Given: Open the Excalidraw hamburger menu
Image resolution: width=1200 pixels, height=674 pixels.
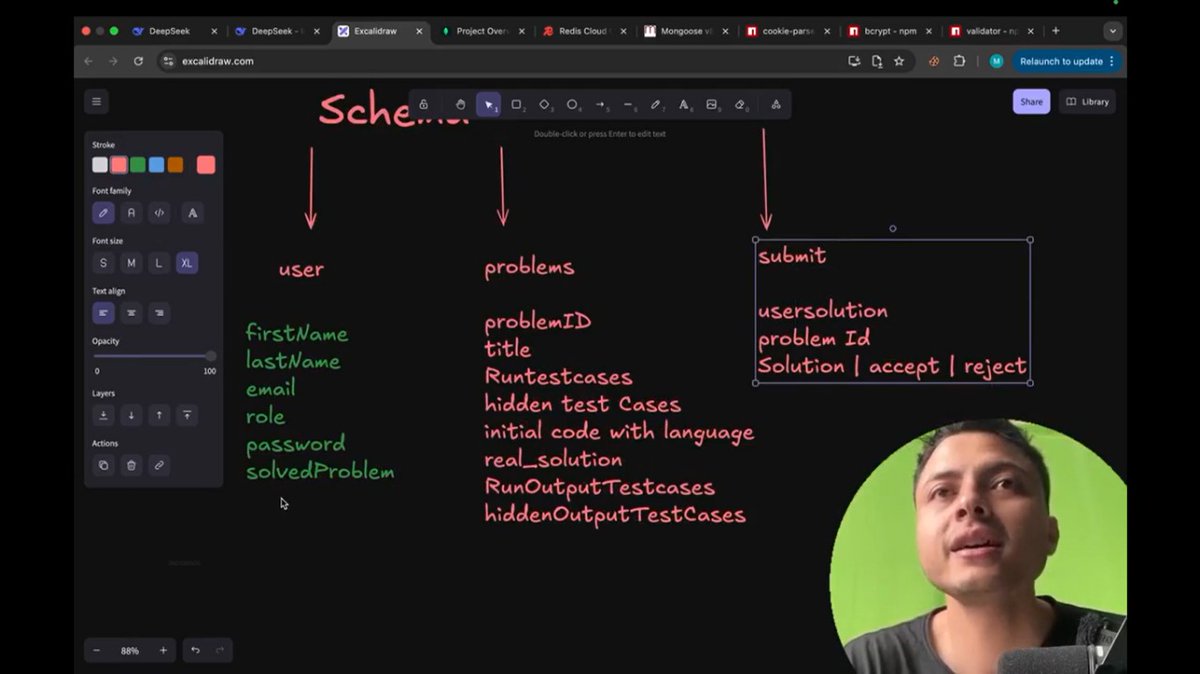Looking at the screenshot, I should pyautogui.click(x=96, y=101).
